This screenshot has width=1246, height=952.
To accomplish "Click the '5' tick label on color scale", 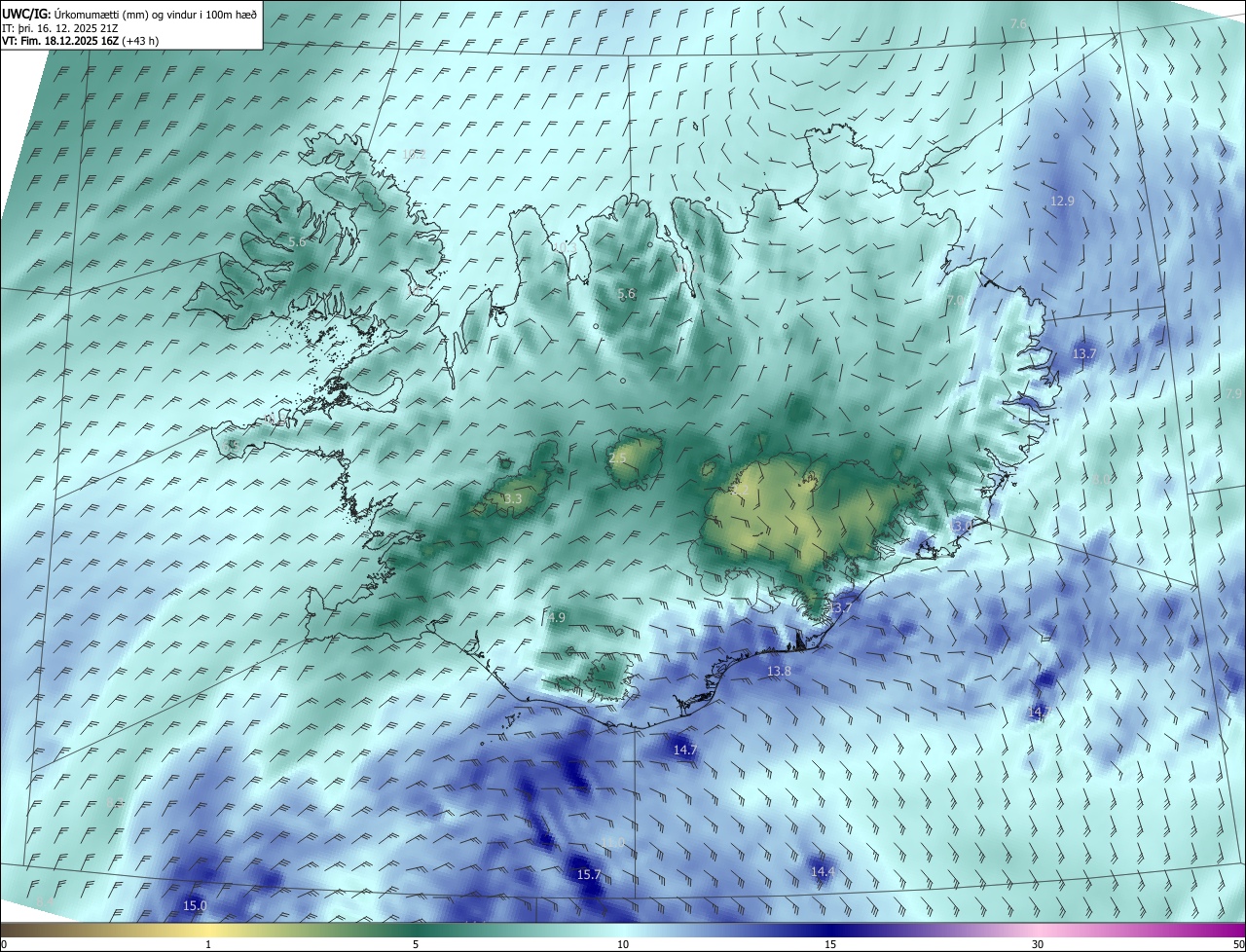I will [x=416, y=944].
